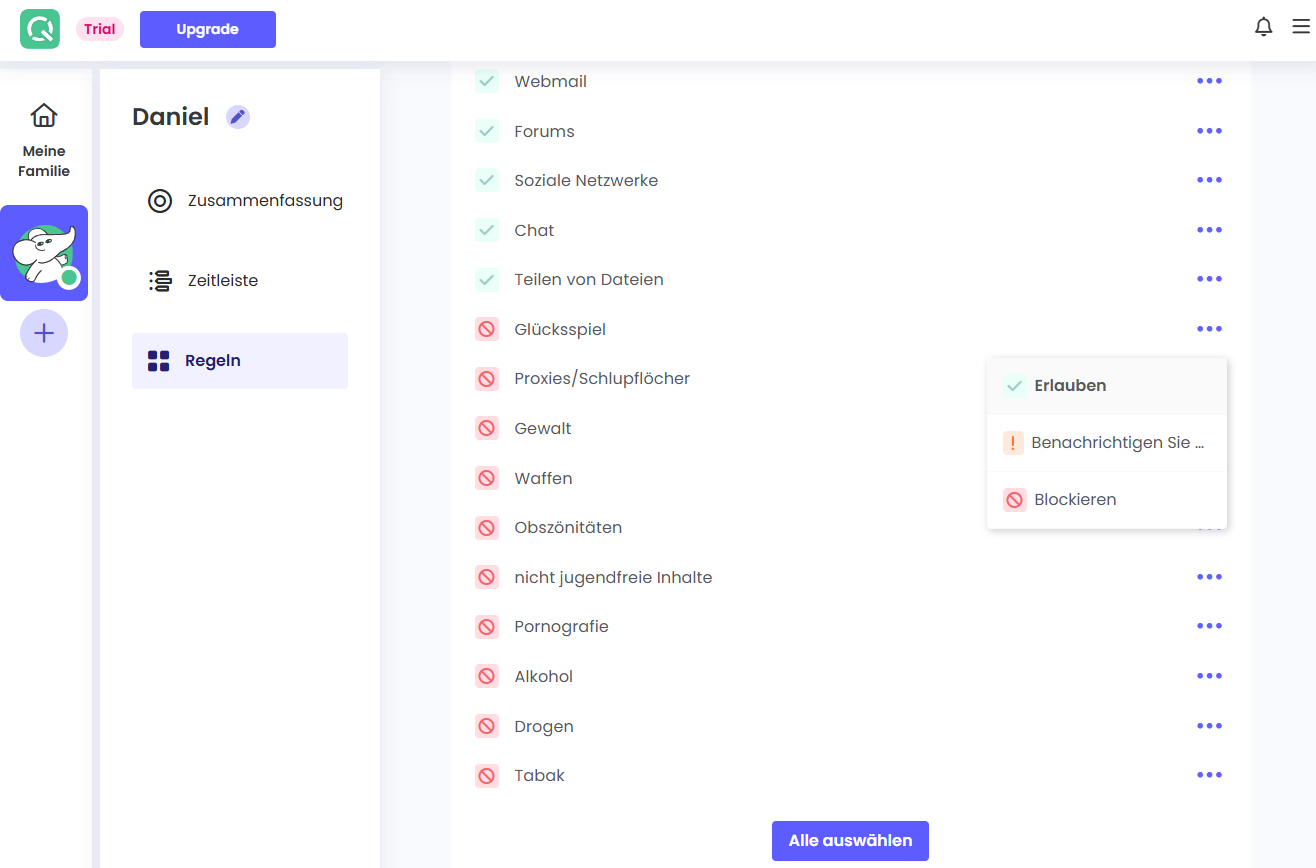Screen dimensions: 1316x868
Task: Open the hamburger menu
Action: (1300, 27)
